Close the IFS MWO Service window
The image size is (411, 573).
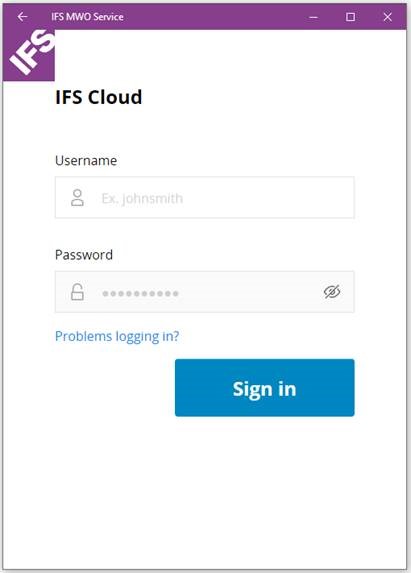[388, 17]
